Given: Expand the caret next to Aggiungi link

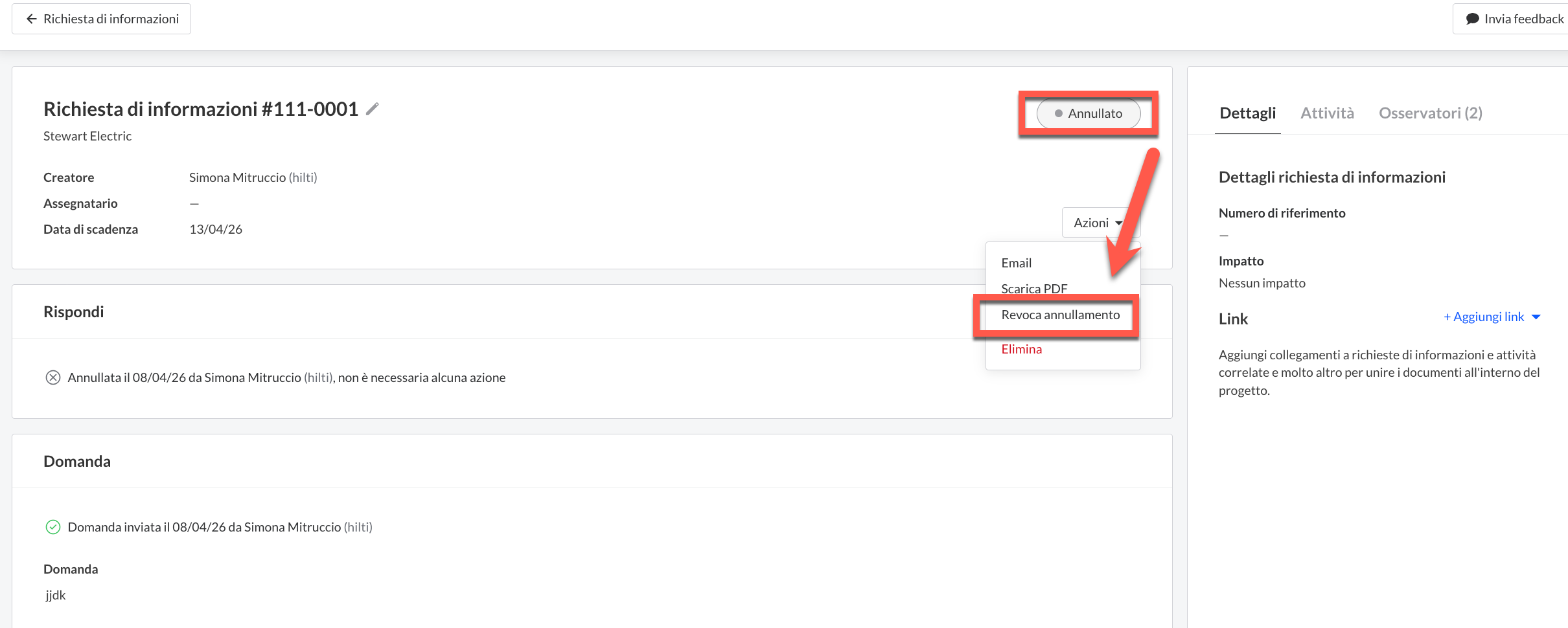Looking at the screenshot, I should coord(1536,317).
